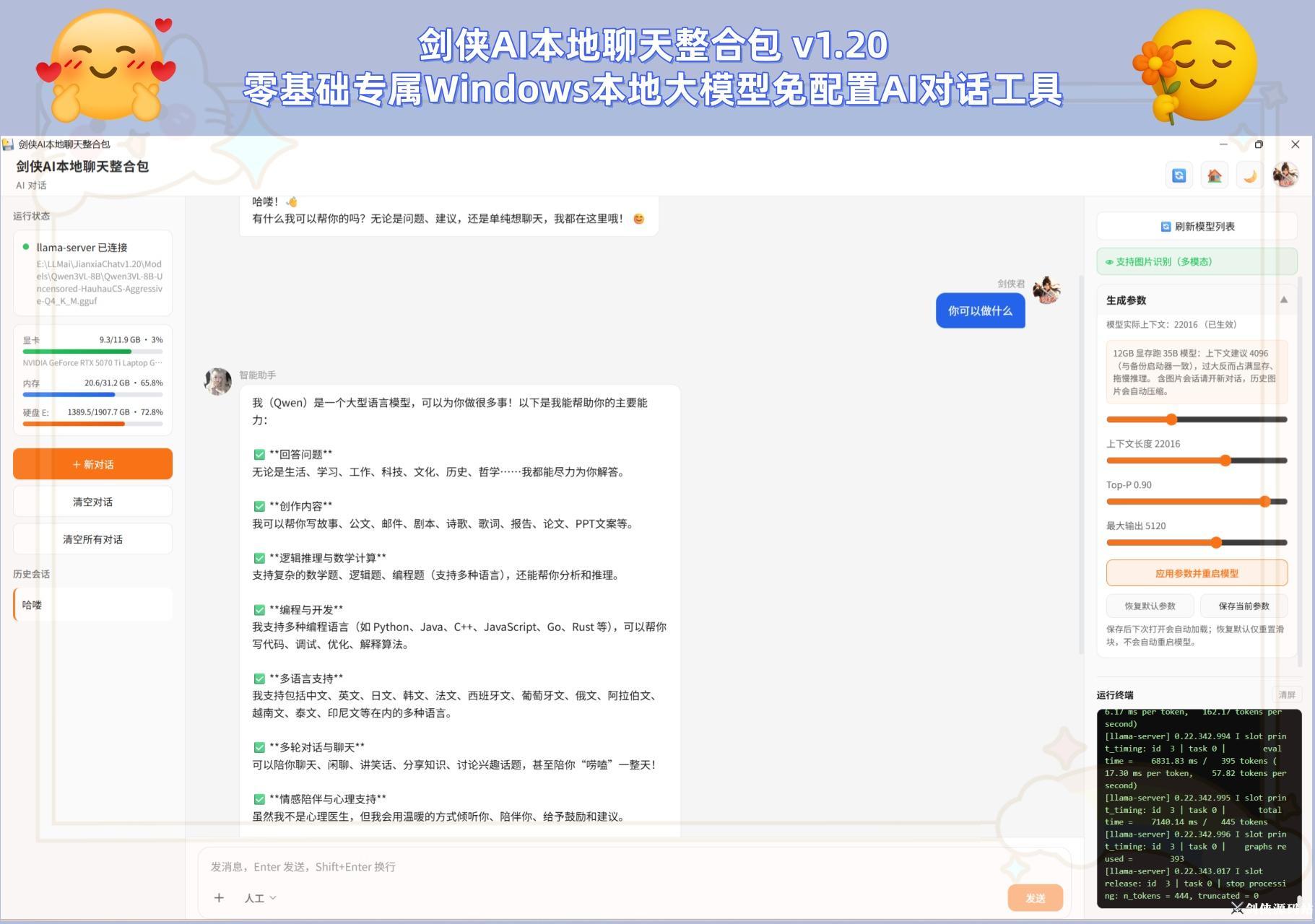The image size is (1315, 924).
Task: Click the 显卡 usage bar
Action: (92, 351)
